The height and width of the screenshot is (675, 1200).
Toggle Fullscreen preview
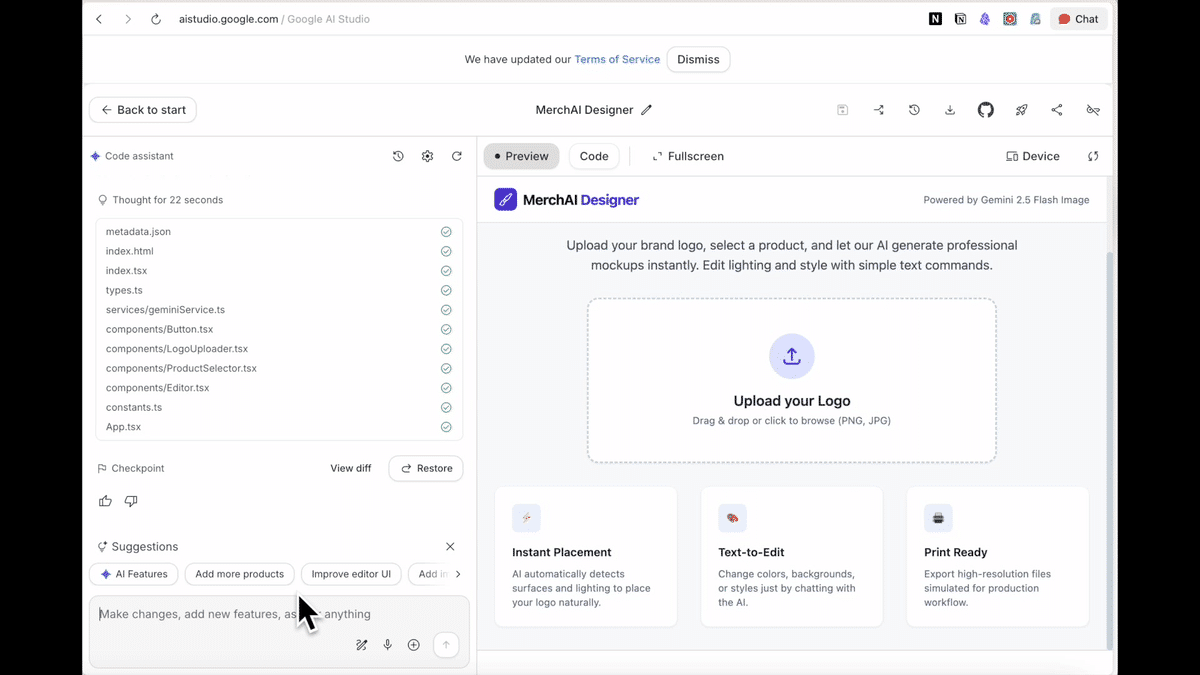coord(687,156)
